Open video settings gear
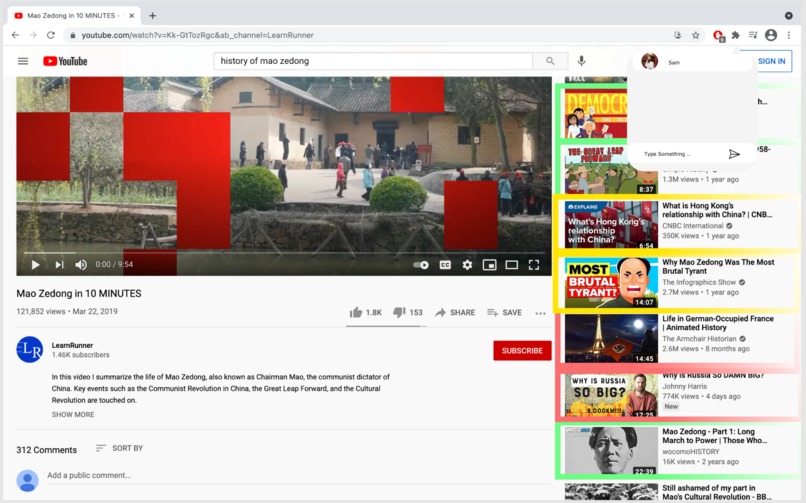The width and height of the screenshot is (806, 503). (467, 265)
